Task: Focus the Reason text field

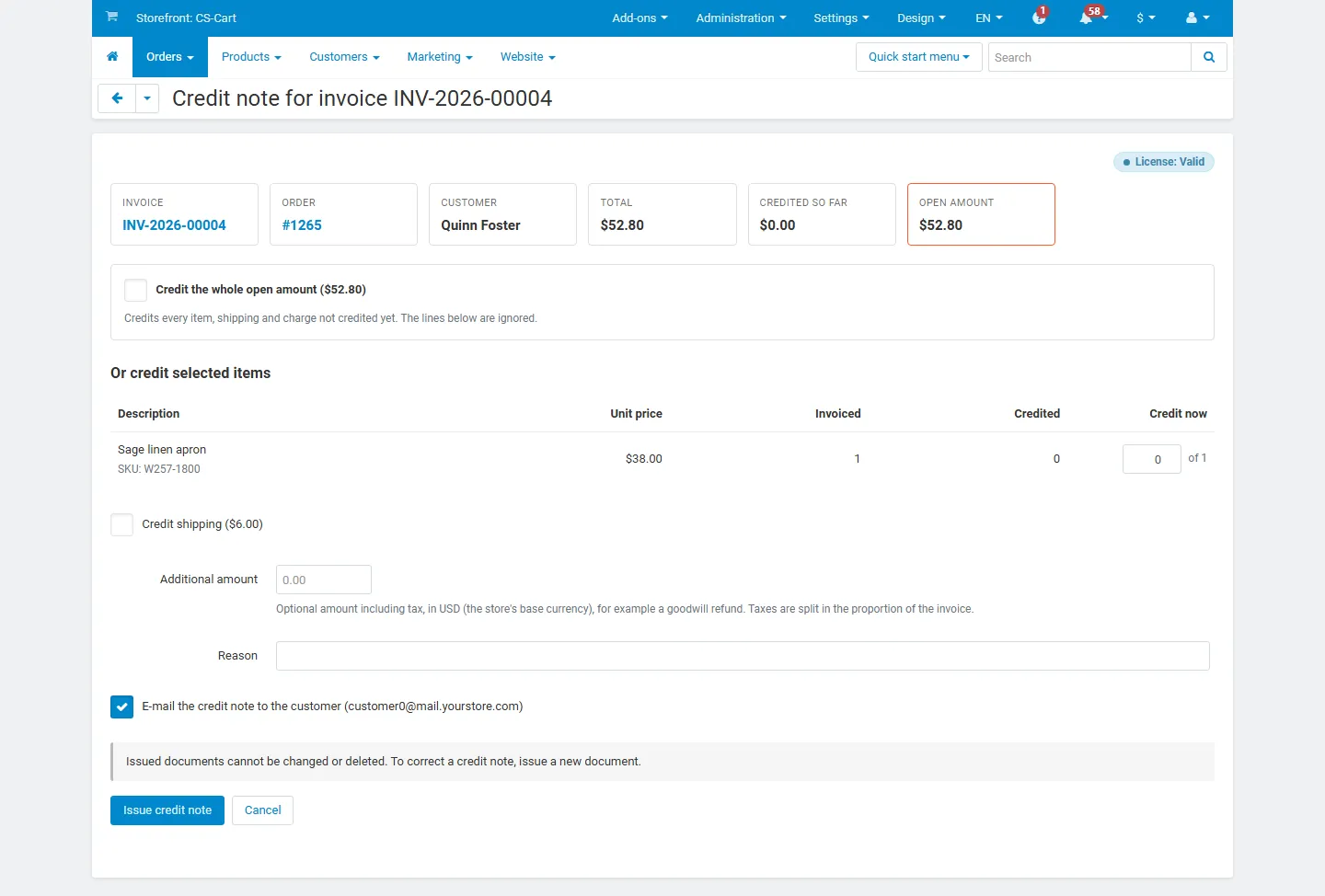Action: (x=743, y=656)
